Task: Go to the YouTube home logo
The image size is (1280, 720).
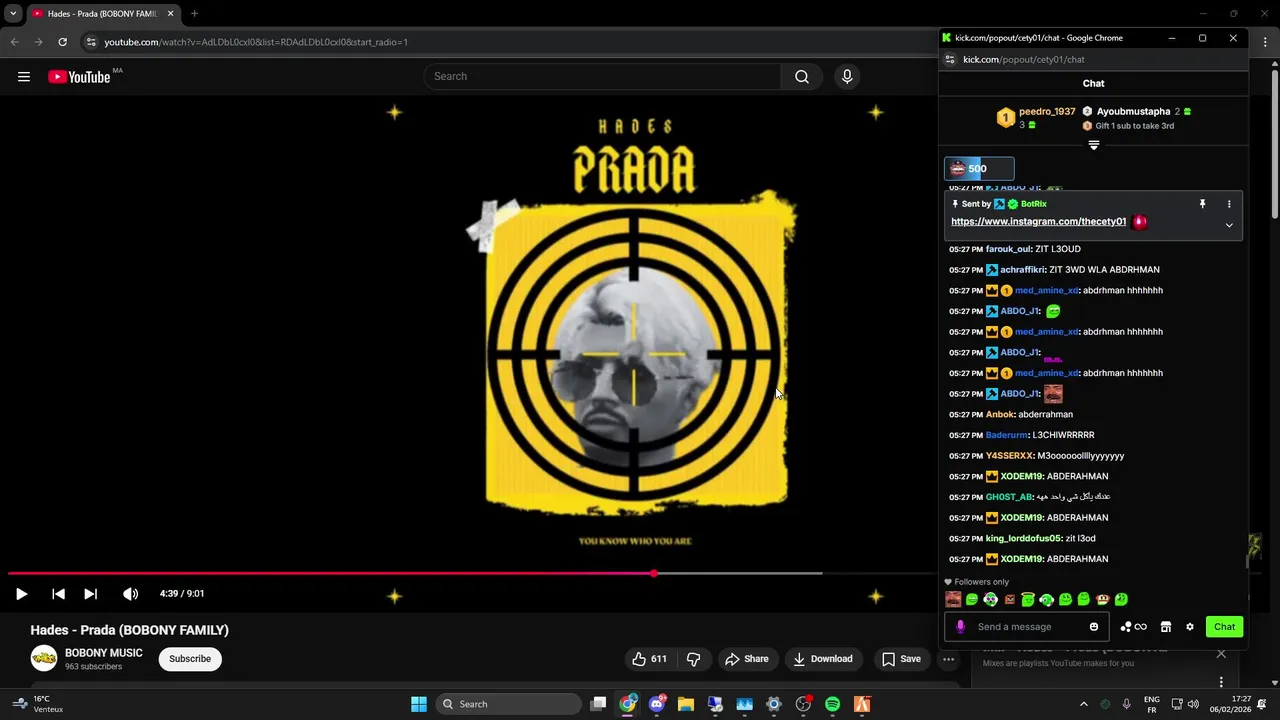Action: click(x=80, y=77)
